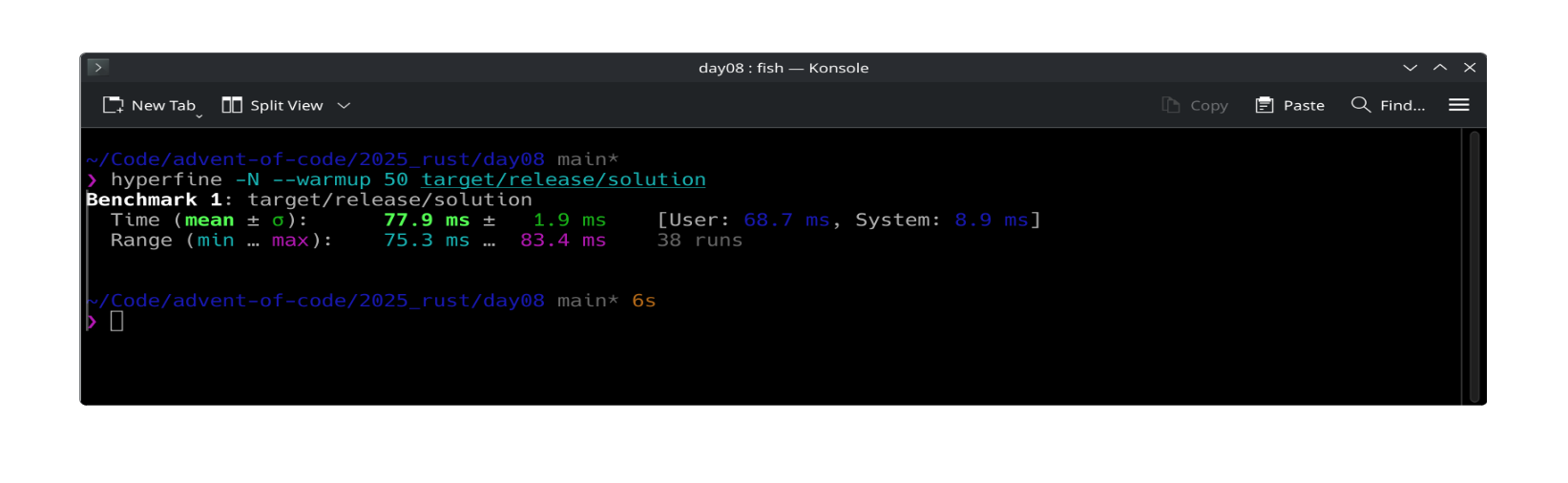
Task: Click the Copy icon in toolbar
Action: pyautogui.click(x=1171, y=105)
